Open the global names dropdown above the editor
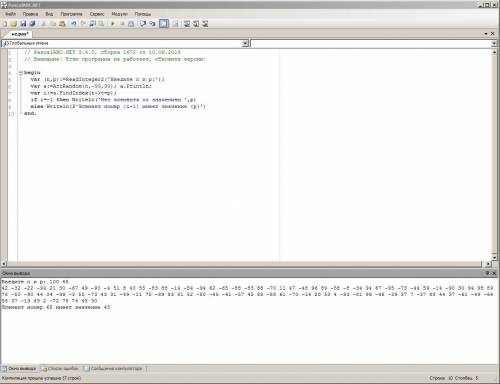The width and height of the screenshot is (500, 384). 245,43
